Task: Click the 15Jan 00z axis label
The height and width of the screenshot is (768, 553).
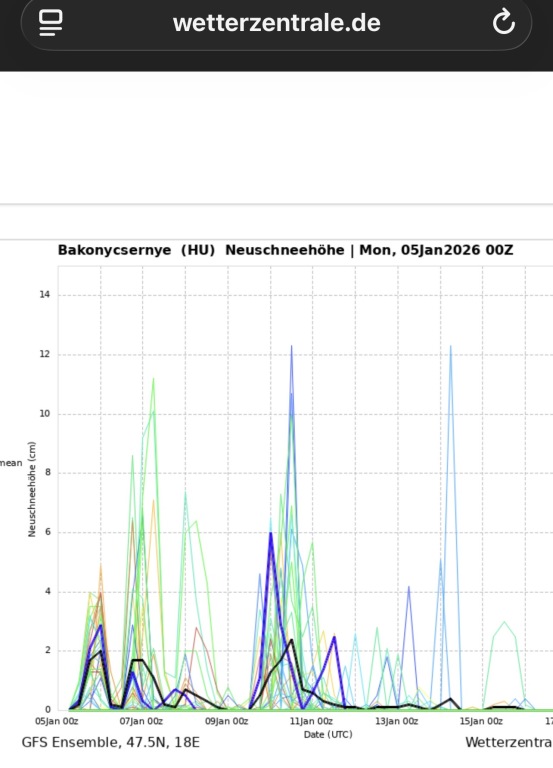Action: (x=481, y=721)
